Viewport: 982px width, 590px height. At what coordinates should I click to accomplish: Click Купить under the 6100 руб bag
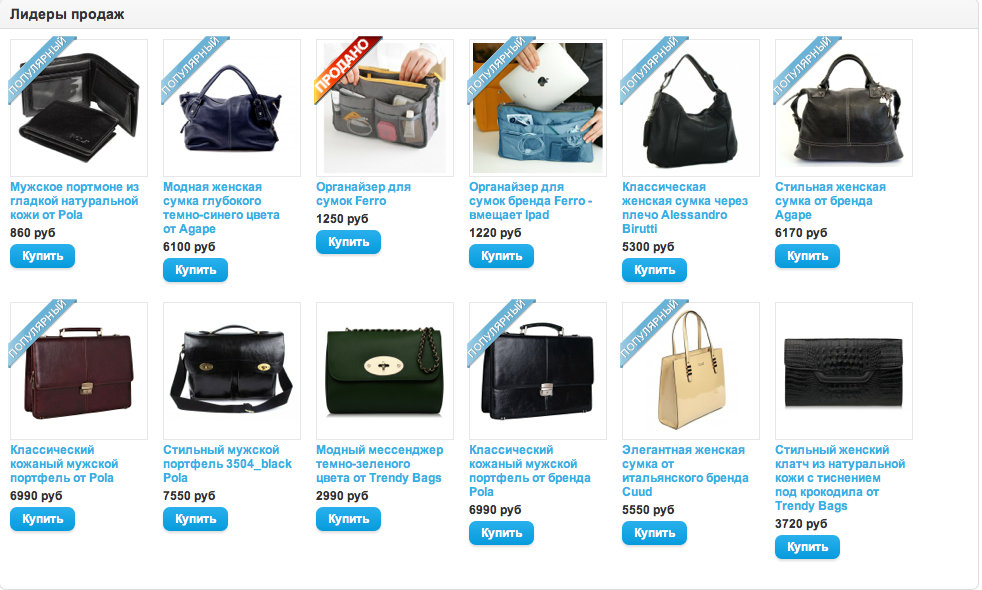pos(195,270)
